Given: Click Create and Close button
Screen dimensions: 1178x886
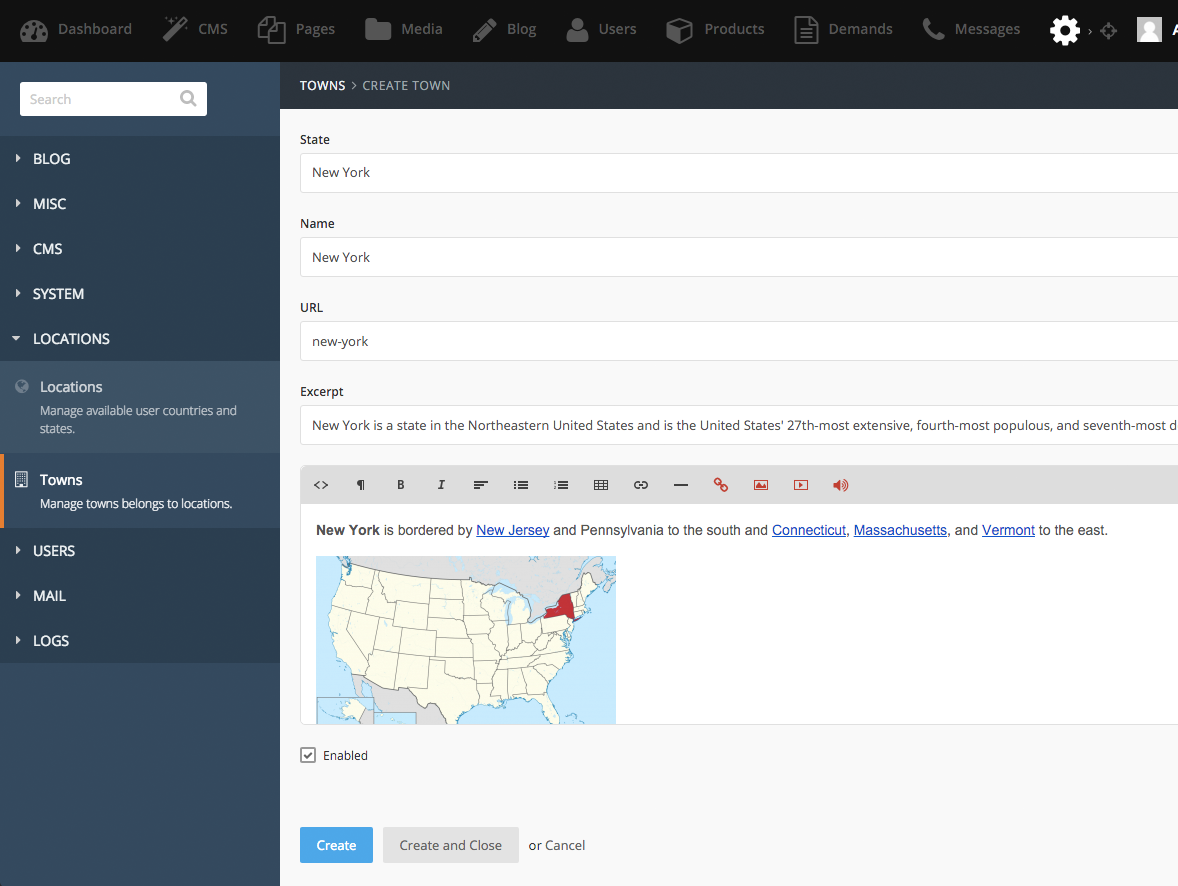Looking at the screenshot, I should pos(451,845).
